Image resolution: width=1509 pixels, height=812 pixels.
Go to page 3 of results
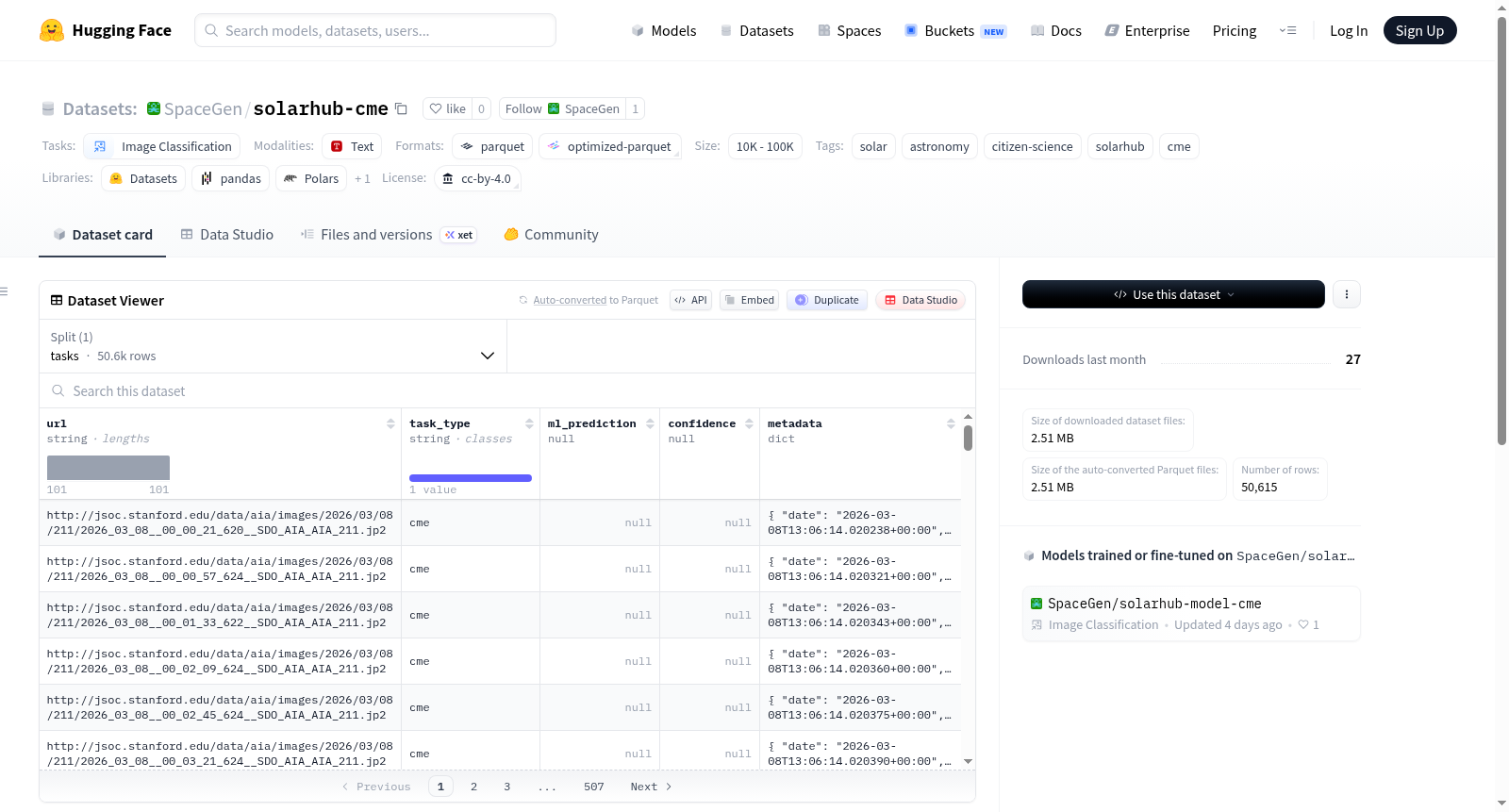tap(506, 787)
